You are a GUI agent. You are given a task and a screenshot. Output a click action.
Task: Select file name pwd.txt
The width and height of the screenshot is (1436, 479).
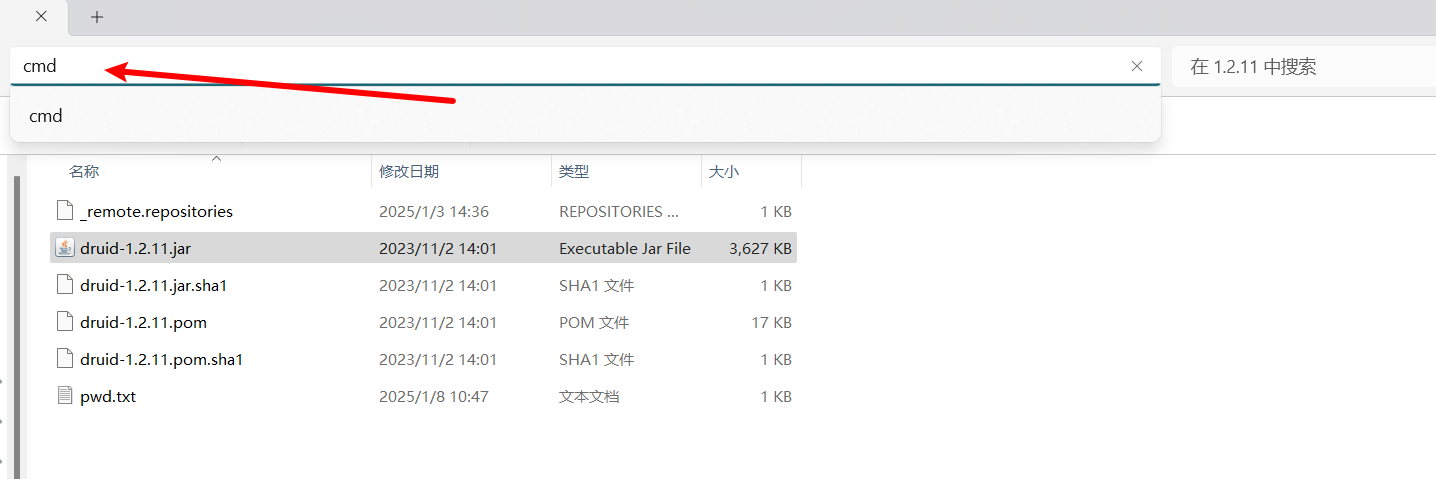(108, 396)
